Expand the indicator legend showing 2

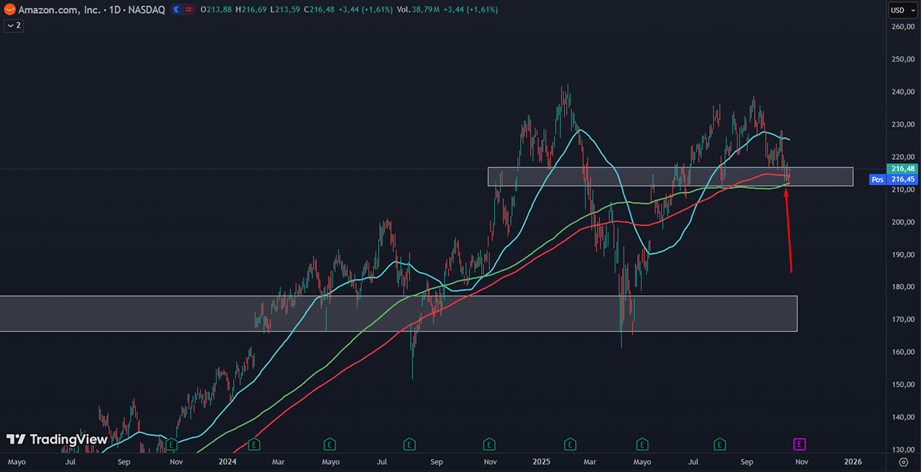coord(14,25)
